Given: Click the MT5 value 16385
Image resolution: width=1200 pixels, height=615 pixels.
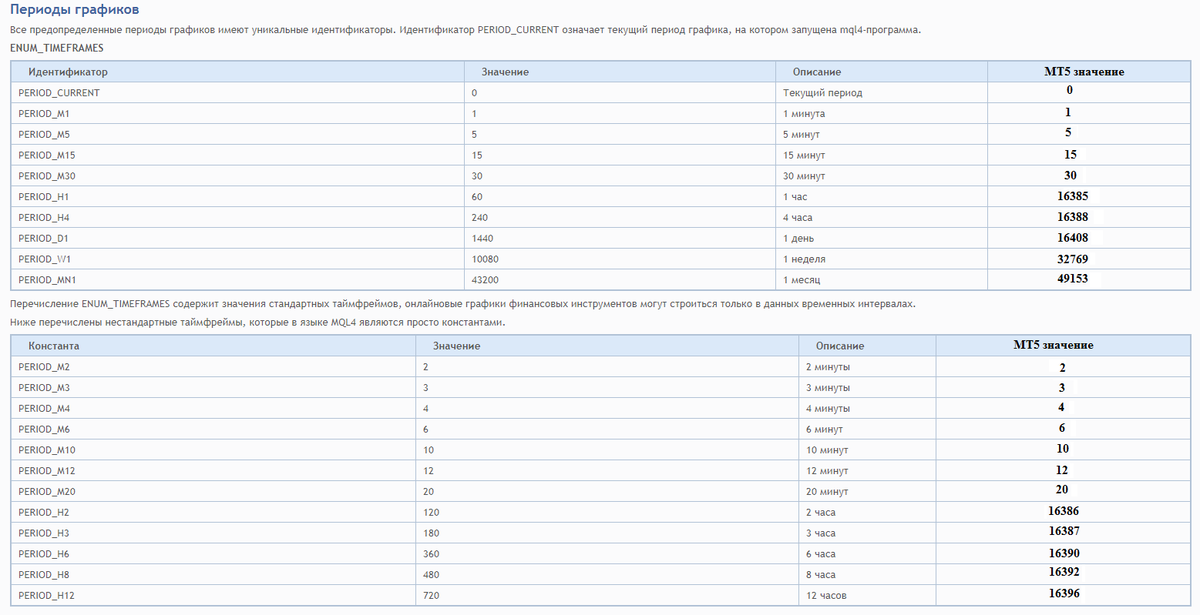Looking at the screenshot, I should click(1072, 196).
